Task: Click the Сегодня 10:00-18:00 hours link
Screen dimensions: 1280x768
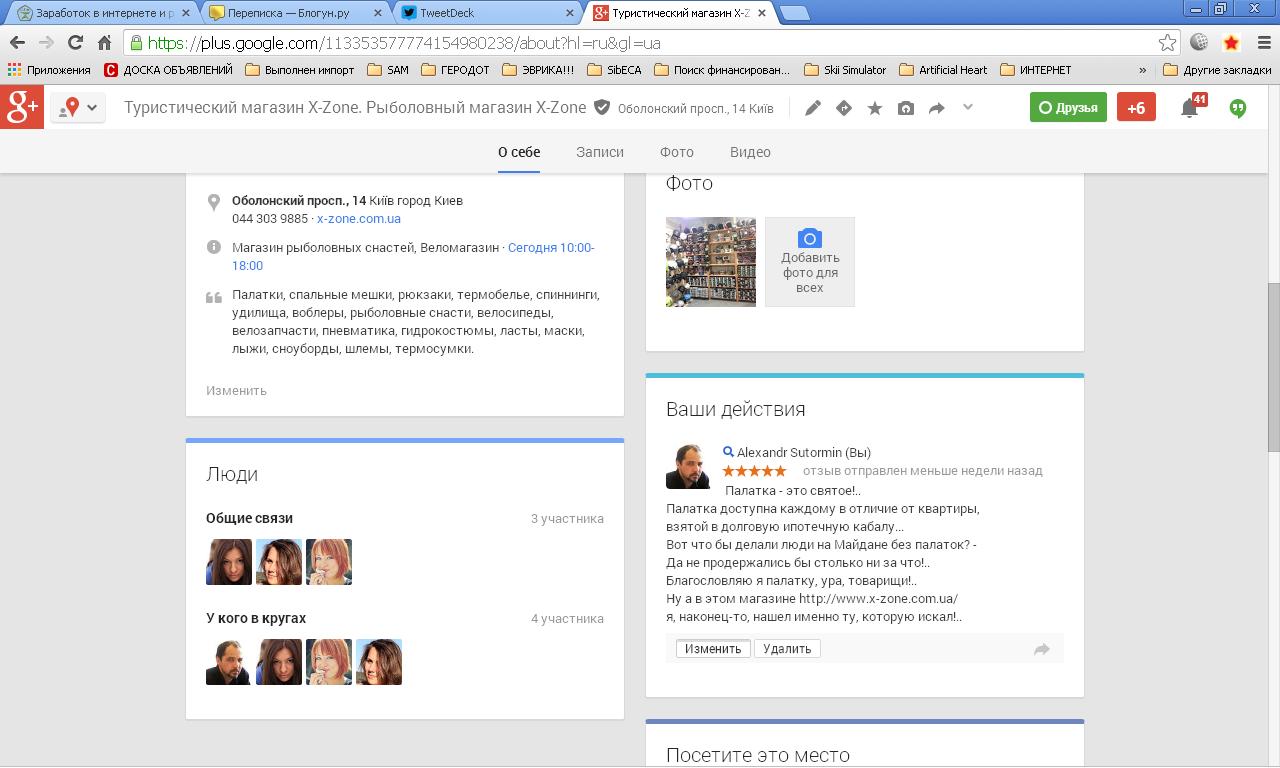Action: [x=413, y=256]
